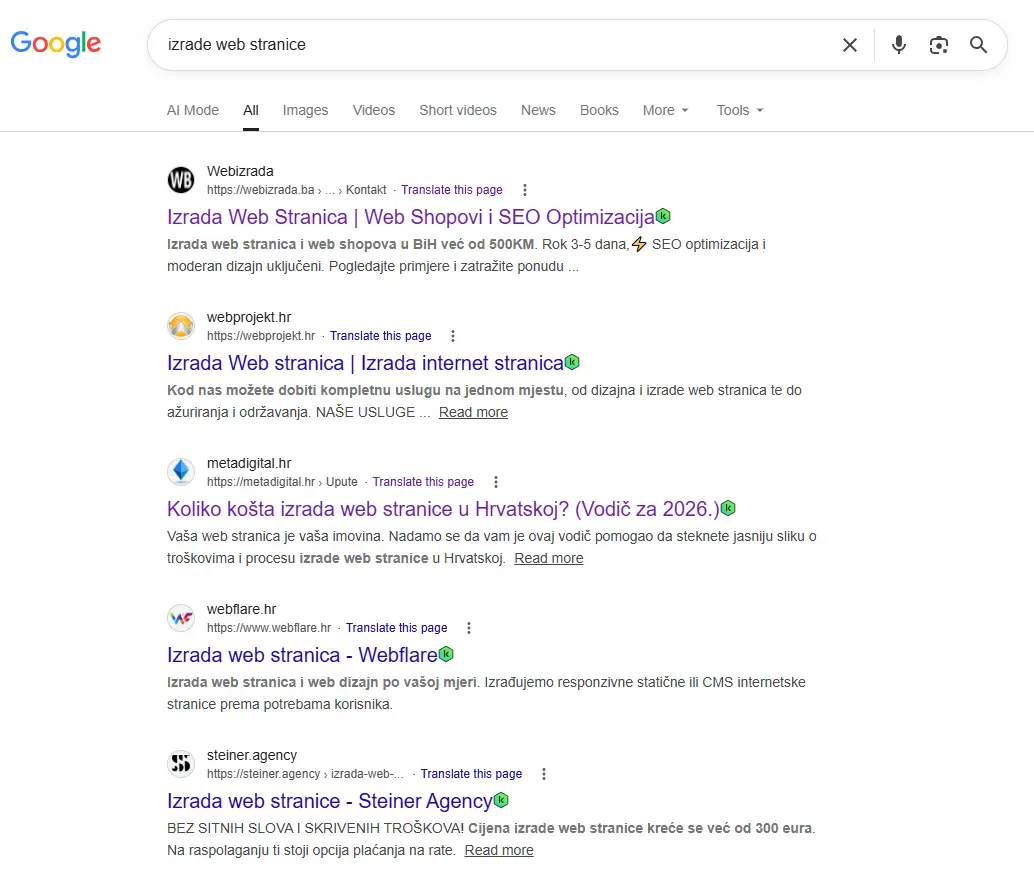Screen dimensions: 1034x889
Task: Click Read more on metadigital.hr snippet
Action: click(549, 558)
